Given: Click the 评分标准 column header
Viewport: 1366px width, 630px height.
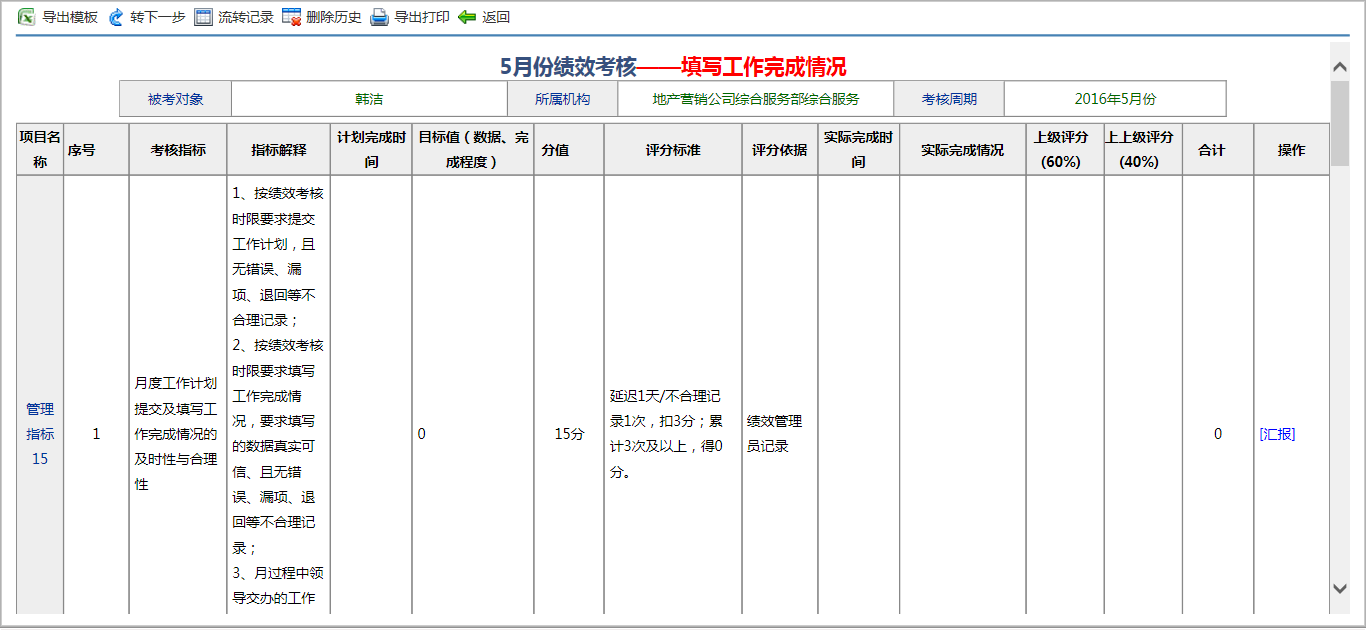Looking at the screenshot, I should point(672,150).
